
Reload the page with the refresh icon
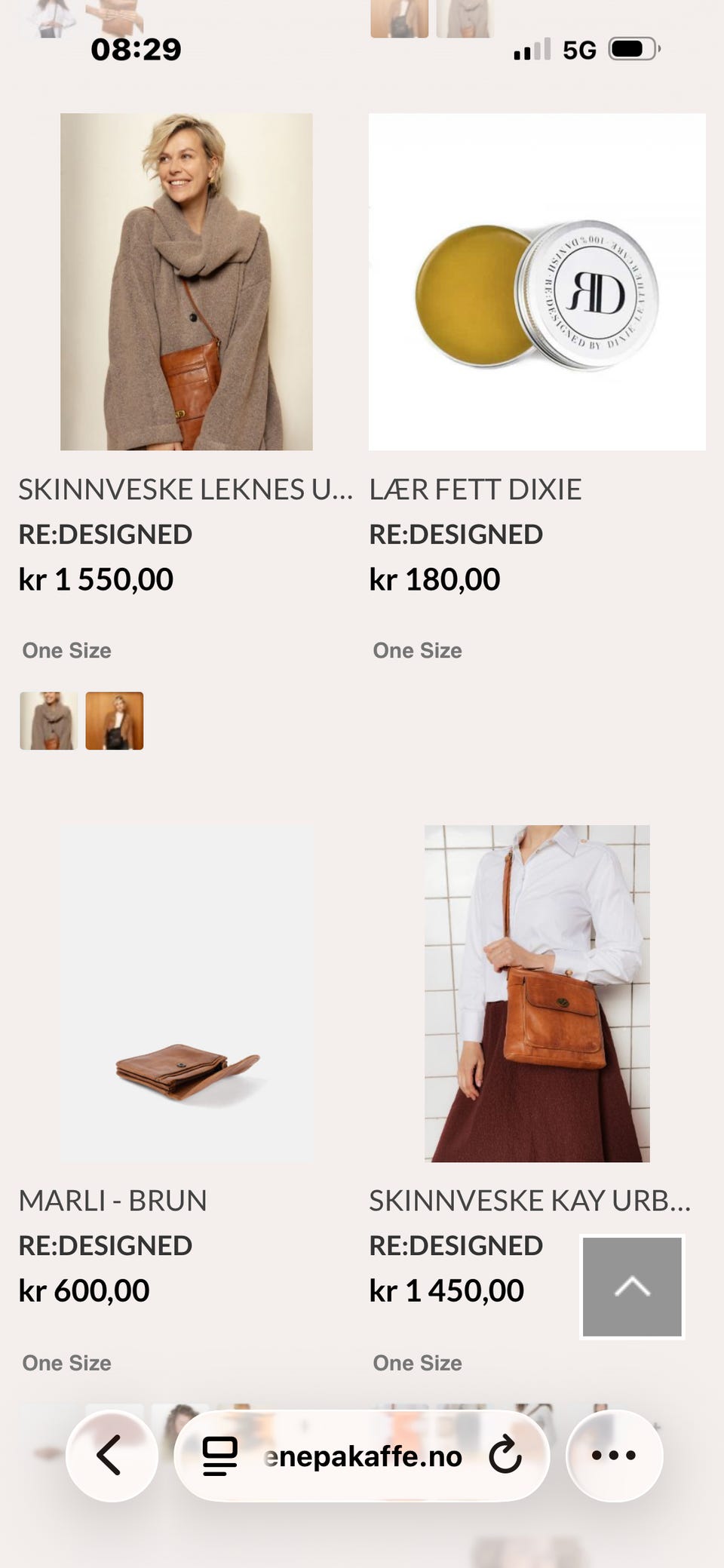coord(505,1455)
